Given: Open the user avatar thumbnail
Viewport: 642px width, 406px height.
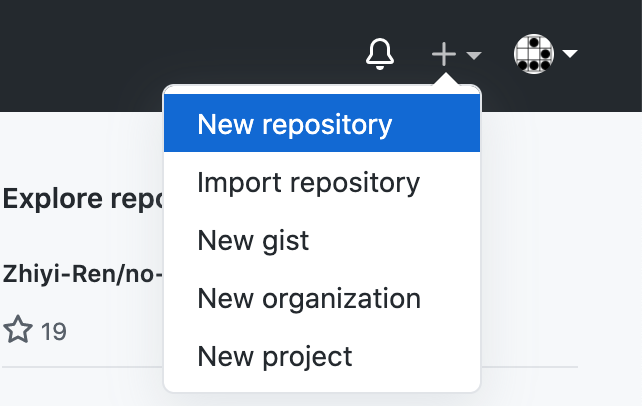Looking at the screenshot, I should tap(534, 54).
